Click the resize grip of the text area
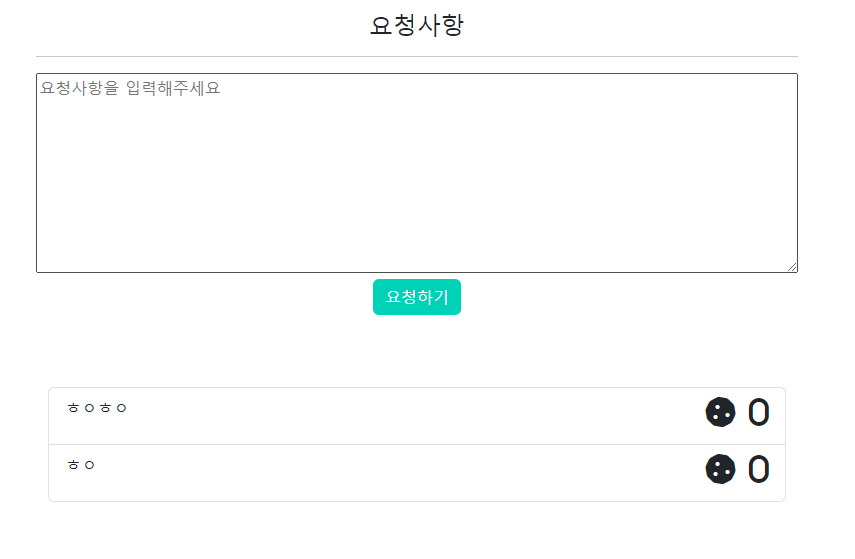This screenshot has width=855, height=559. 792,267
